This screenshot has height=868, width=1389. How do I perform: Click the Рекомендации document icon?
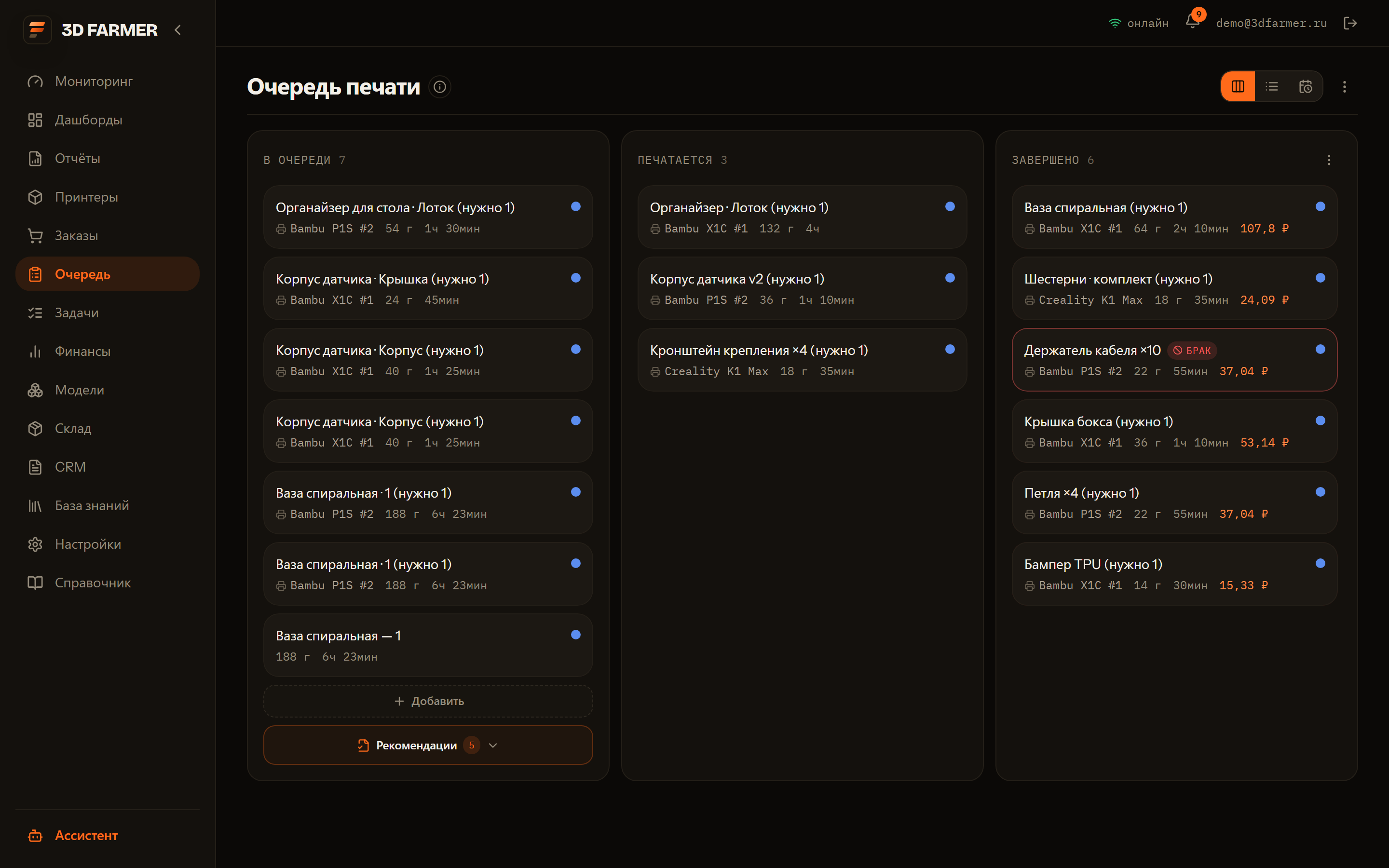point(363,745)
